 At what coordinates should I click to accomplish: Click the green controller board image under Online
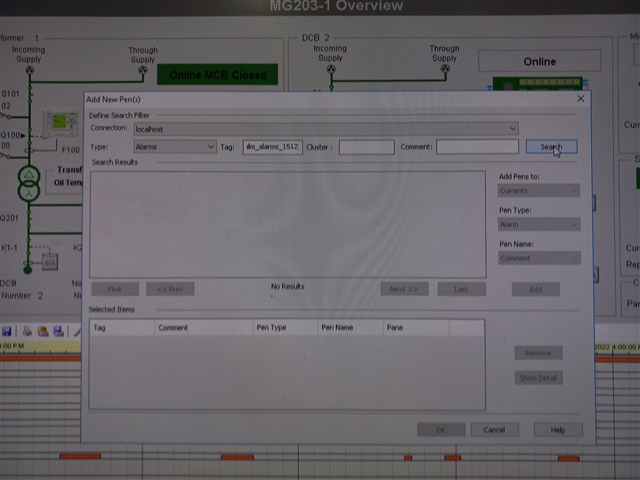[538, 83]
